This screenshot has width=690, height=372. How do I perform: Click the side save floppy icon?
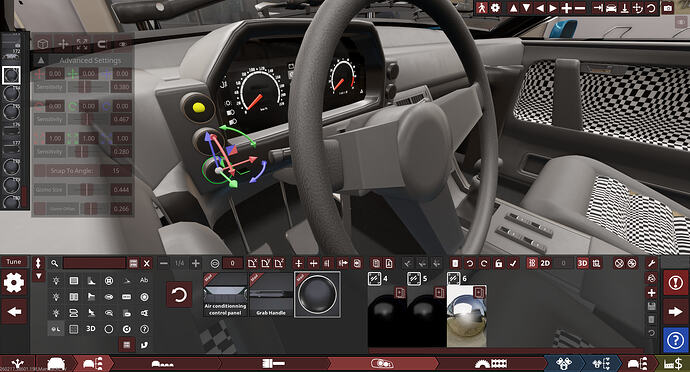[x=651, y=306]
